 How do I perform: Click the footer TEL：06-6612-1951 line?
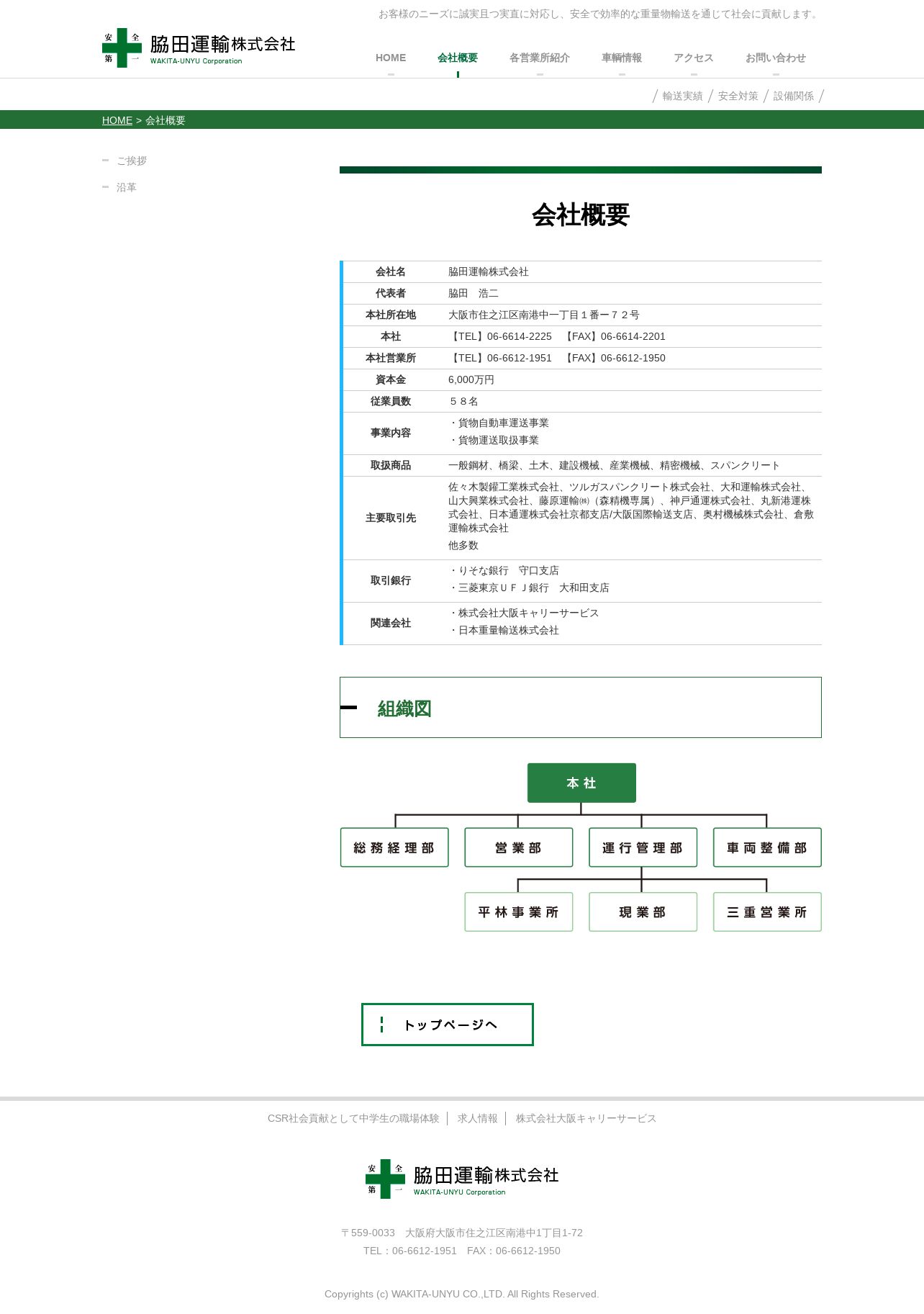462,1251
